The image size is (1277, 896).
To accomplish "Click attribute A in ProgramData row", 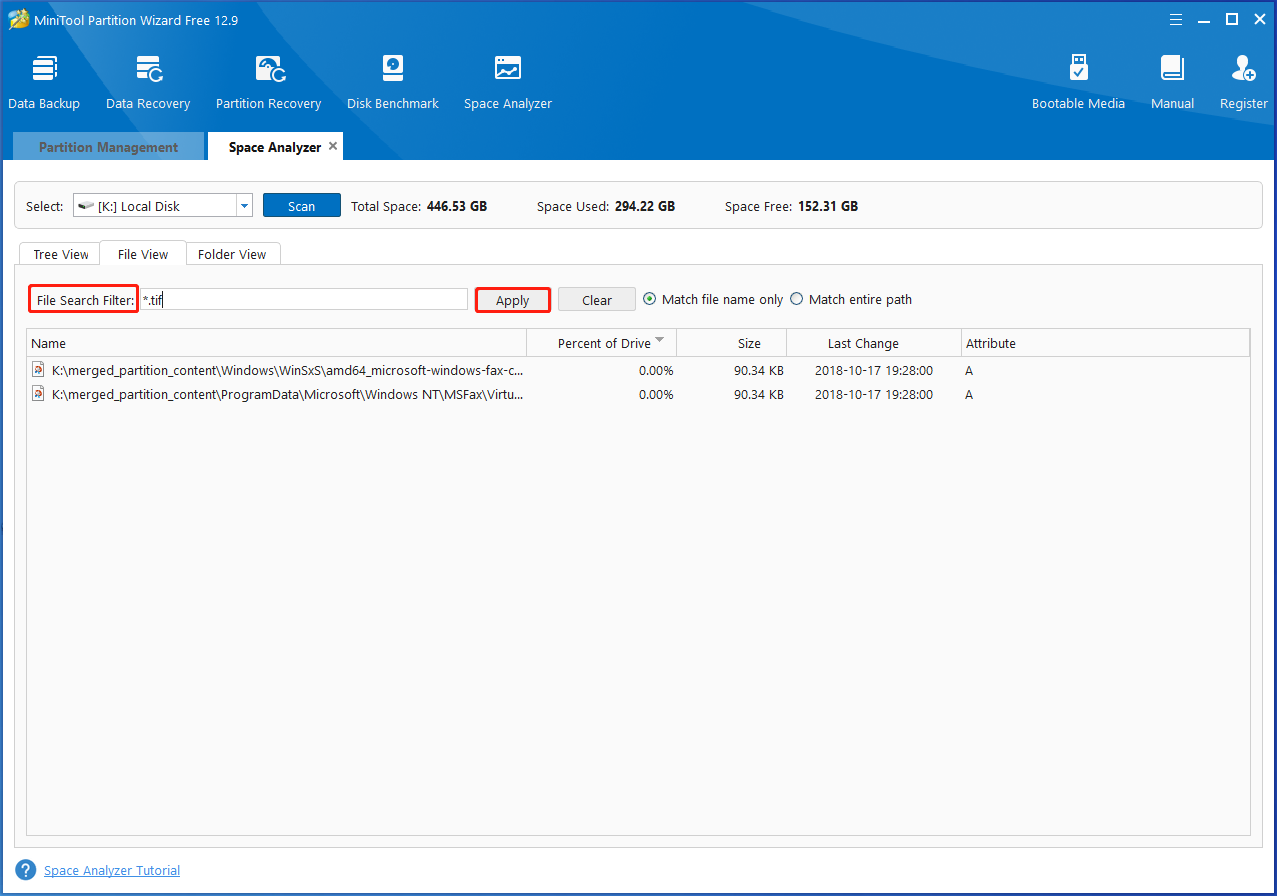I will click(x=969, y=394).
